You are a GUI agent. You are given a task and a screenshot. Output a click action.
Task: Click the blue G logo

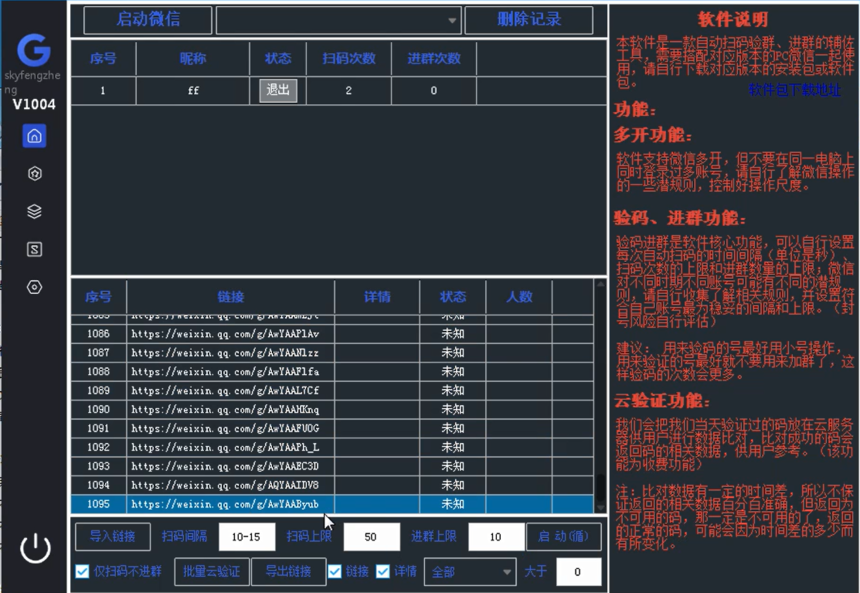tap(34, 49)
